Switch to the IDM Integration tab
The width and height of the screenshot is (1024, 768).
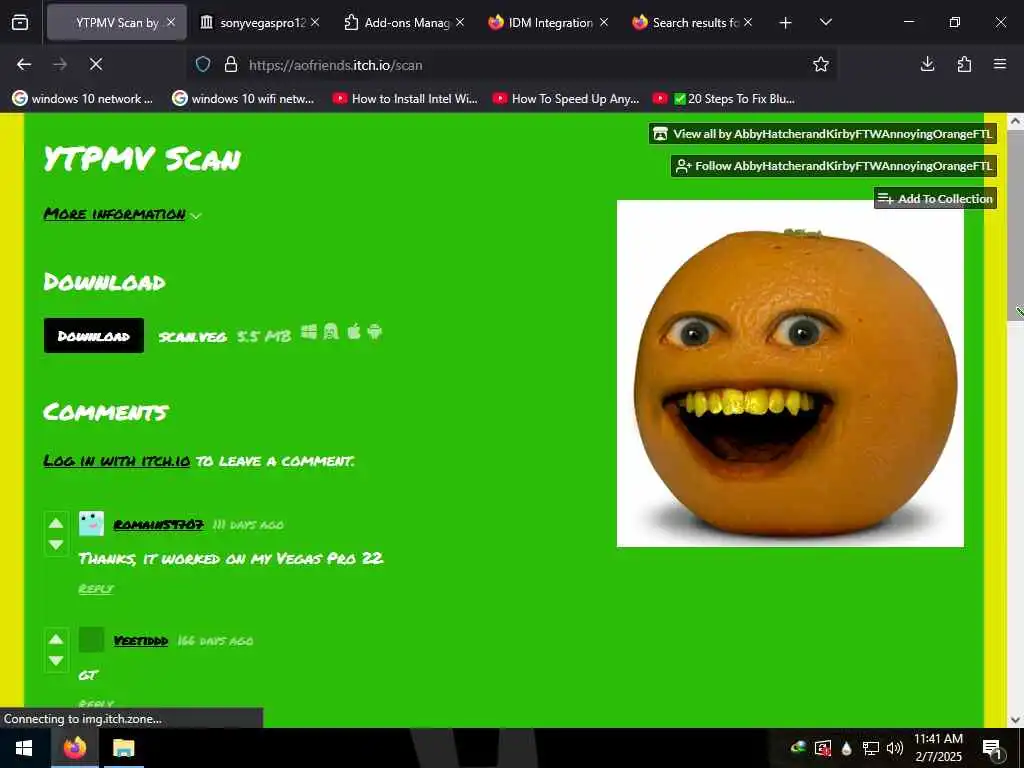(x=547, y=23)
